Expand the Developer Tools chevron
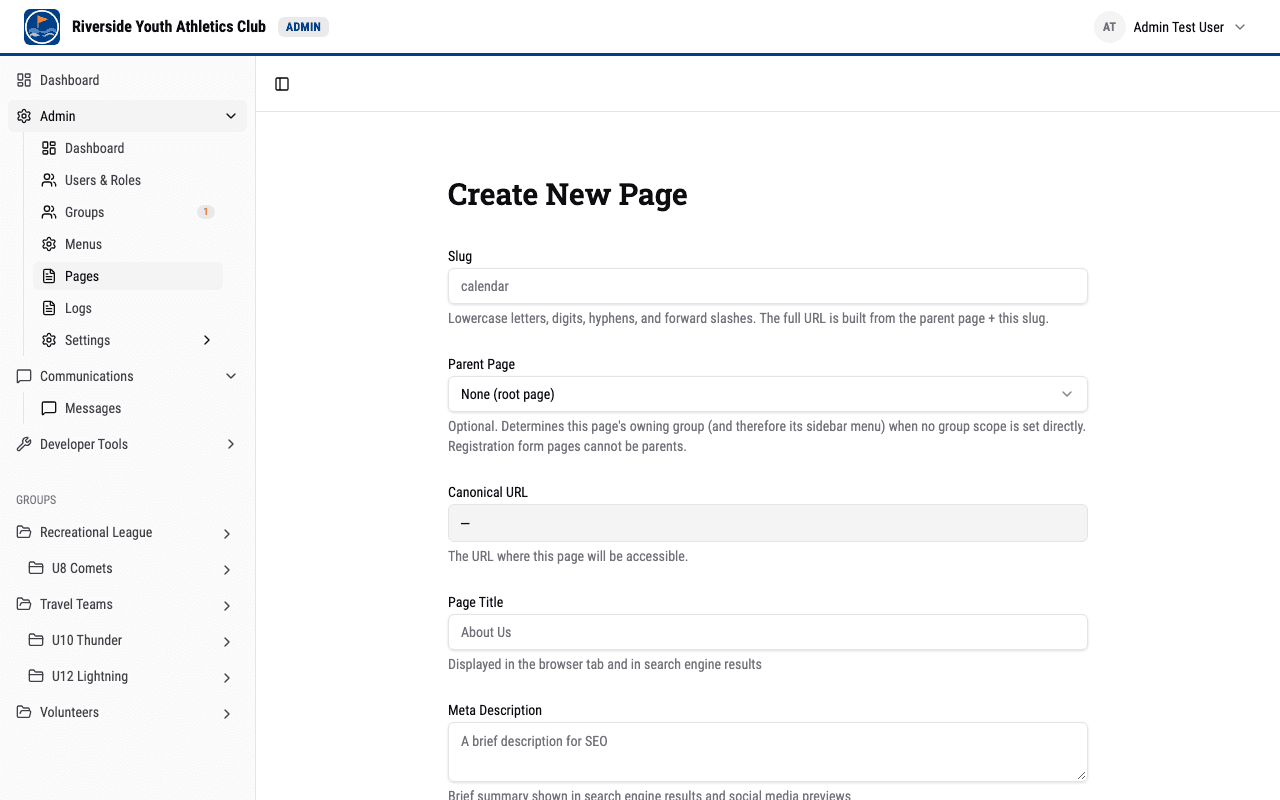This screenshot has width=1280, height=800. pyautogui.click(x=231, y=444)
